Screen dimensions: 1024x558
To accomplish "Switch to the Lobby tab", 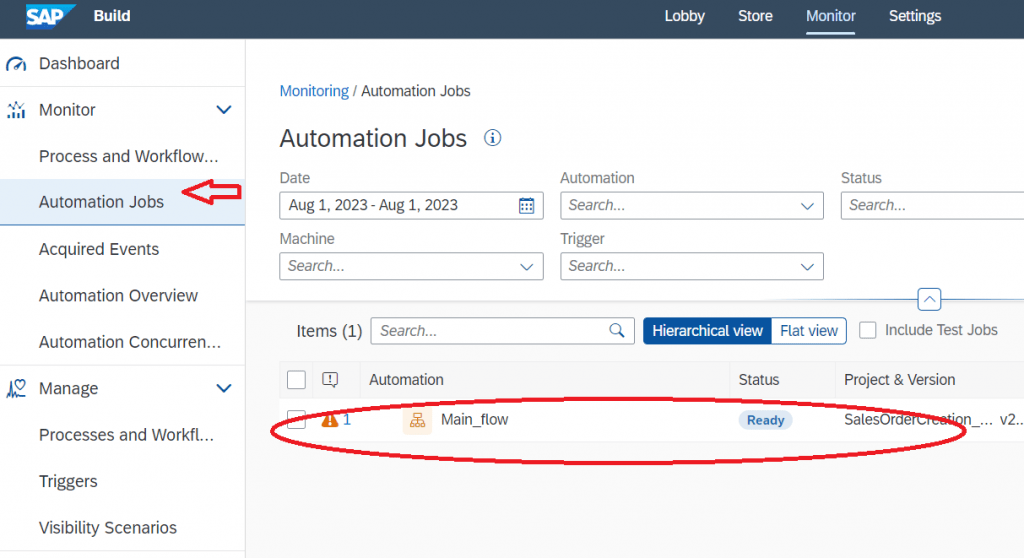I will point(684,16).
